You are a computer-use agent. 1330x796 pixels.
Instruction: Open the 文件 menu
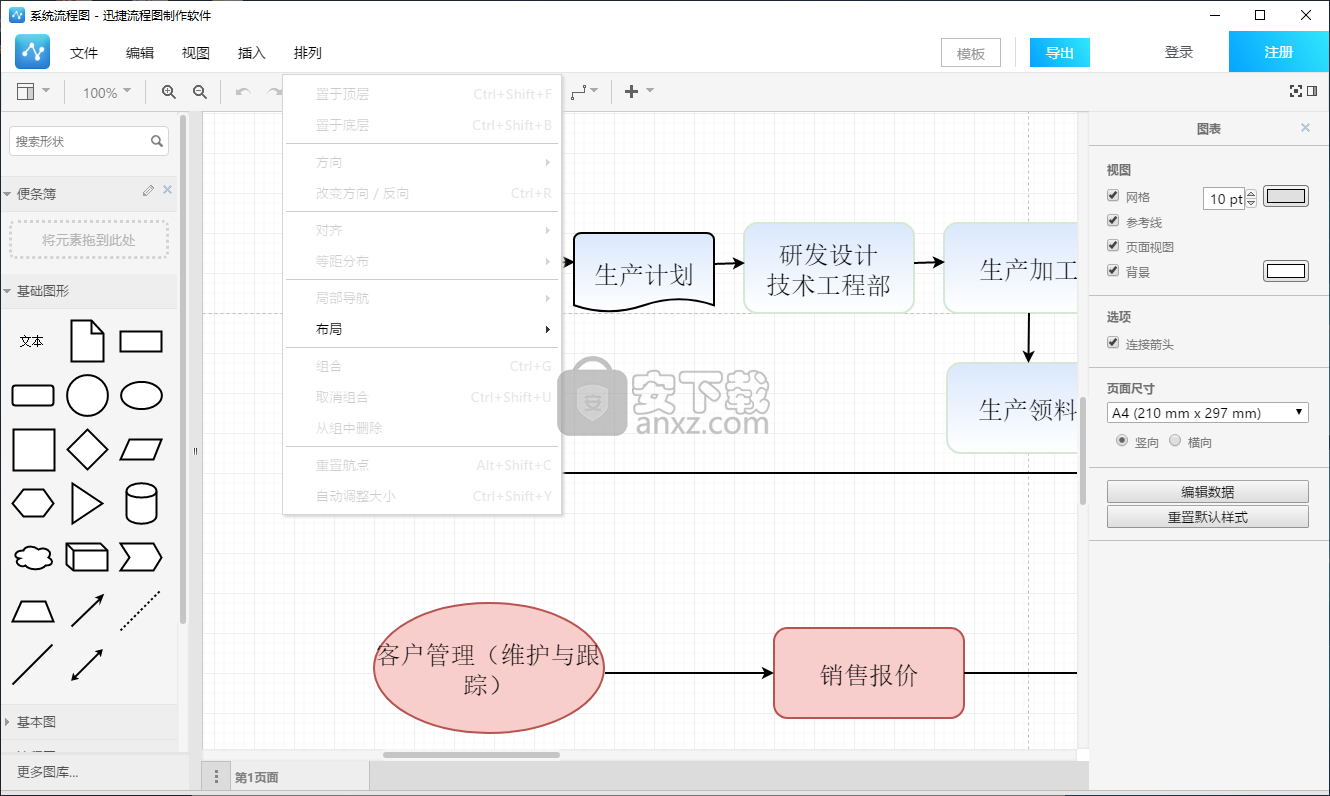click(x=84, y=53)
